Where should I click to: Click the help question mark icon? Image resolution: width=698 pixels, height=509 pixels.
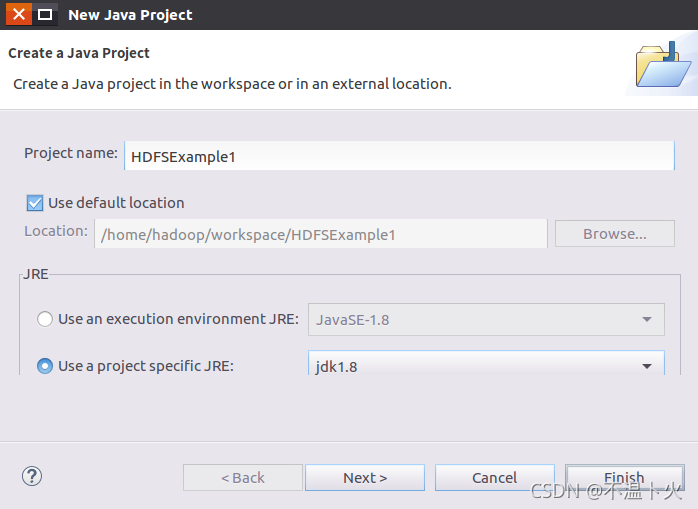(32, 476)
